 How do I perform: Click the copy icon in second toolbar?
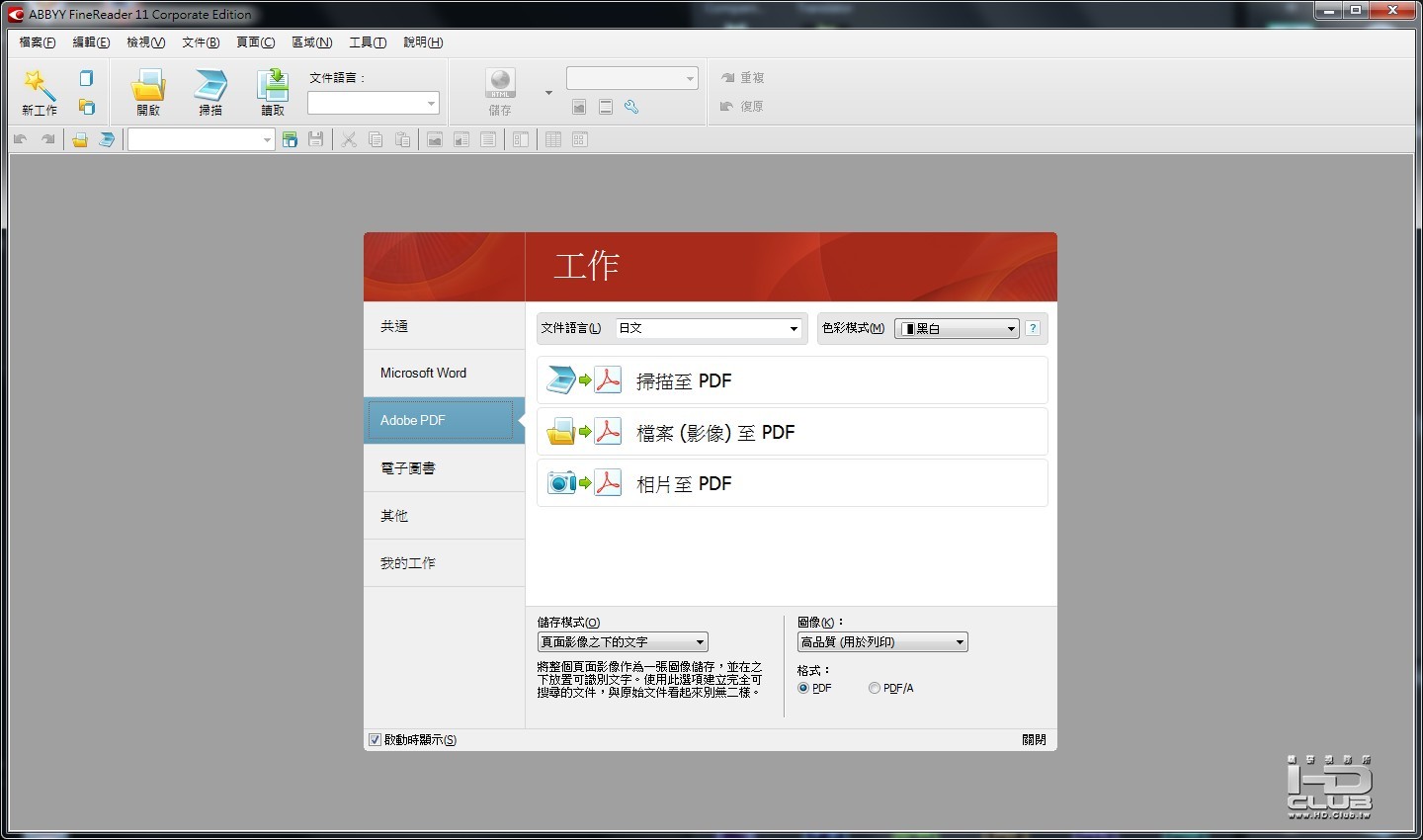(376, 140)
